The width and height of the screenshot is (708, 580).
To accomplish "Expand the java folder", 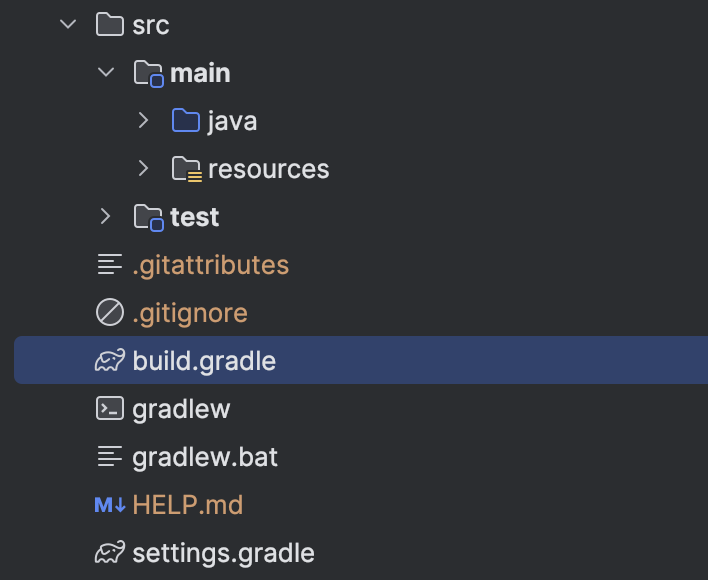I will (x=144, y=120).
